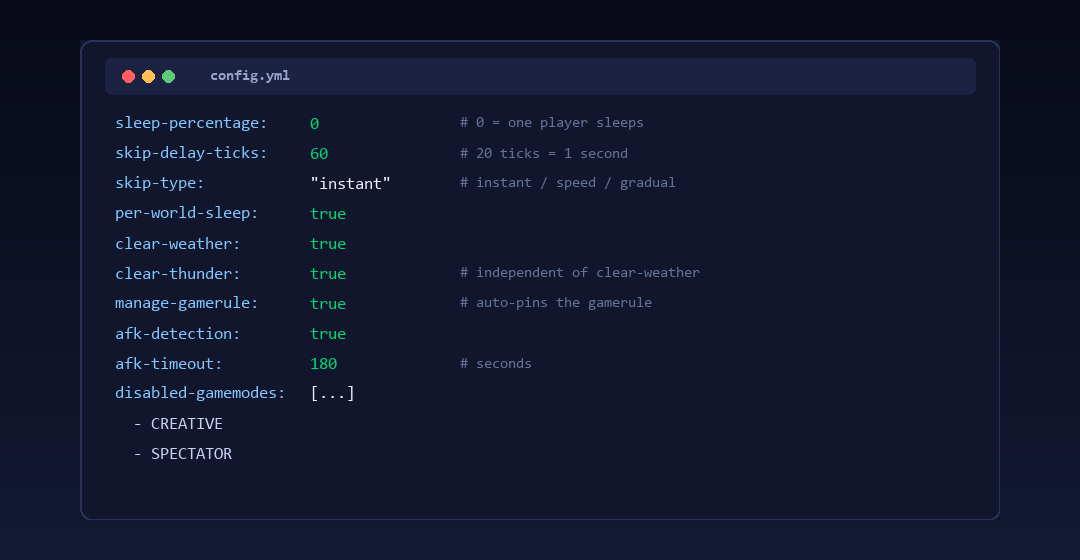Toggle the per-world-sleep true value

[x=328, y=214]
